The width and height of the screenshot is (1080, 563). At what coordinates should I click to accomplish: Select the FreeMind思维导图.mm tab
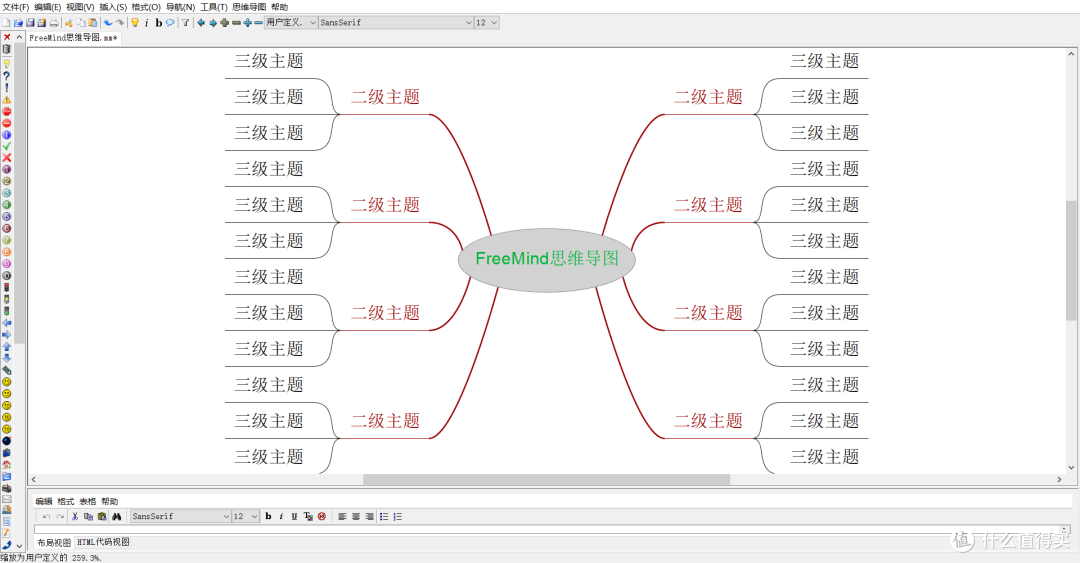[73, 38]
